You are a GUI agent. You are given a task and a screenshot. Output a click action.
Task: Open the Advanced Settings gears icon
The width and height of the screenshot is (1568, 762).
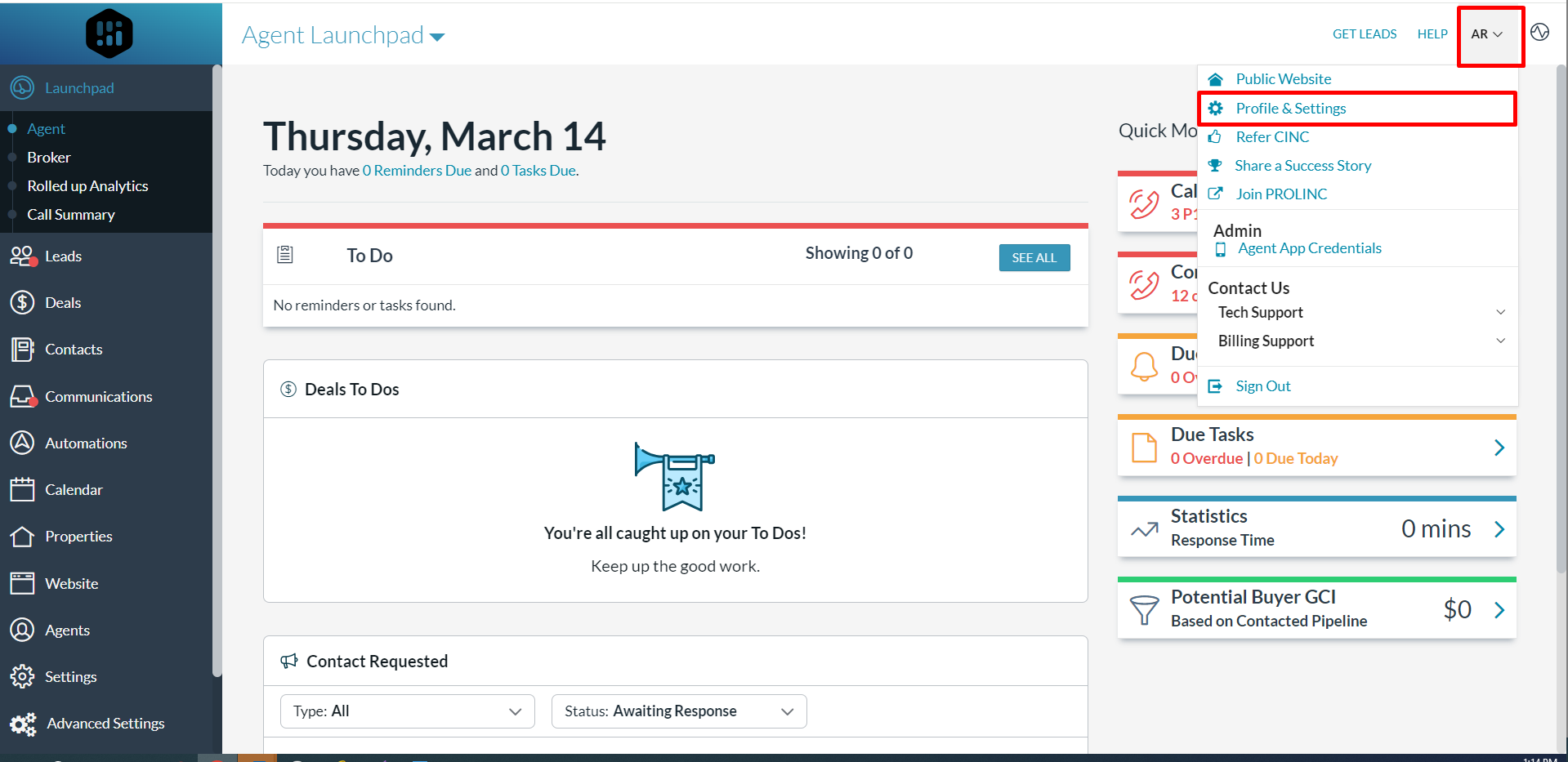(x=22, y=724)
